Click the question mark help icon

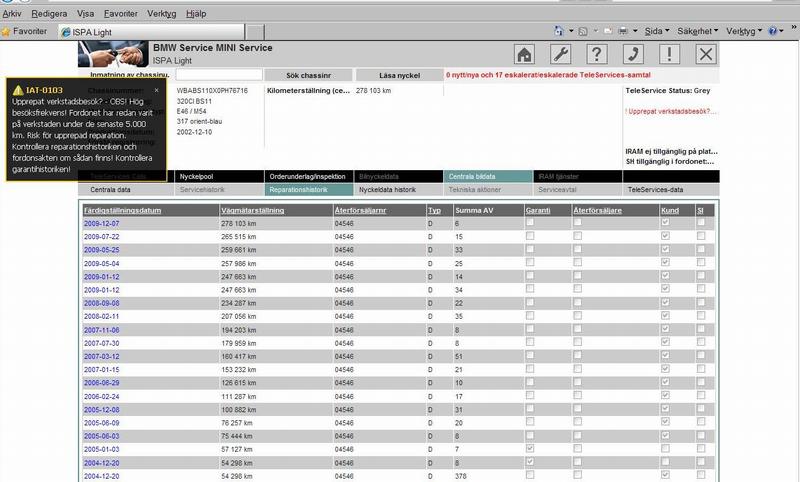pyautogui.click(x=597, y=55)
